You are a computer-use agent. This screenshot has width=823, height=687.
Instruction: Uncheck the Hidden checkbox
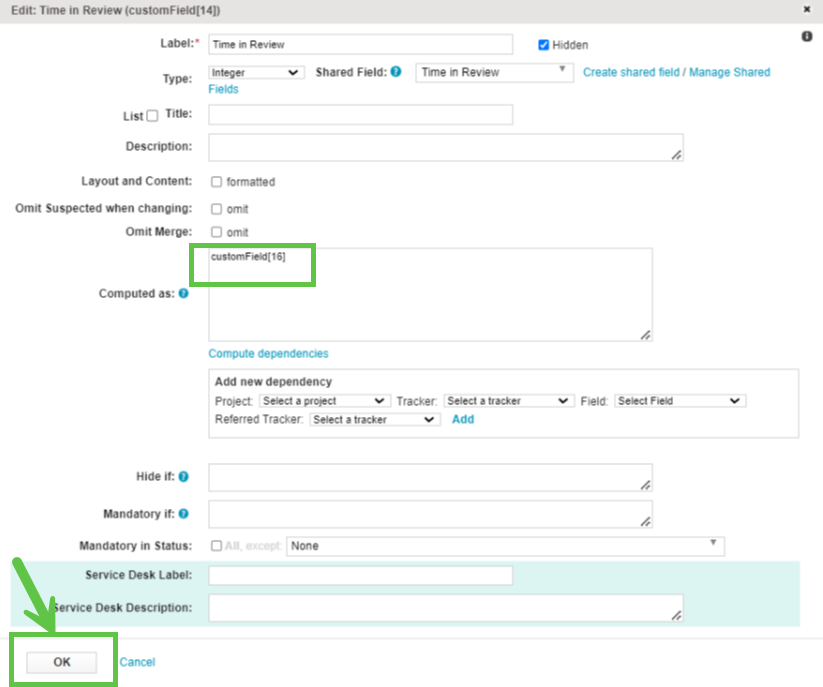coord(544,45)
